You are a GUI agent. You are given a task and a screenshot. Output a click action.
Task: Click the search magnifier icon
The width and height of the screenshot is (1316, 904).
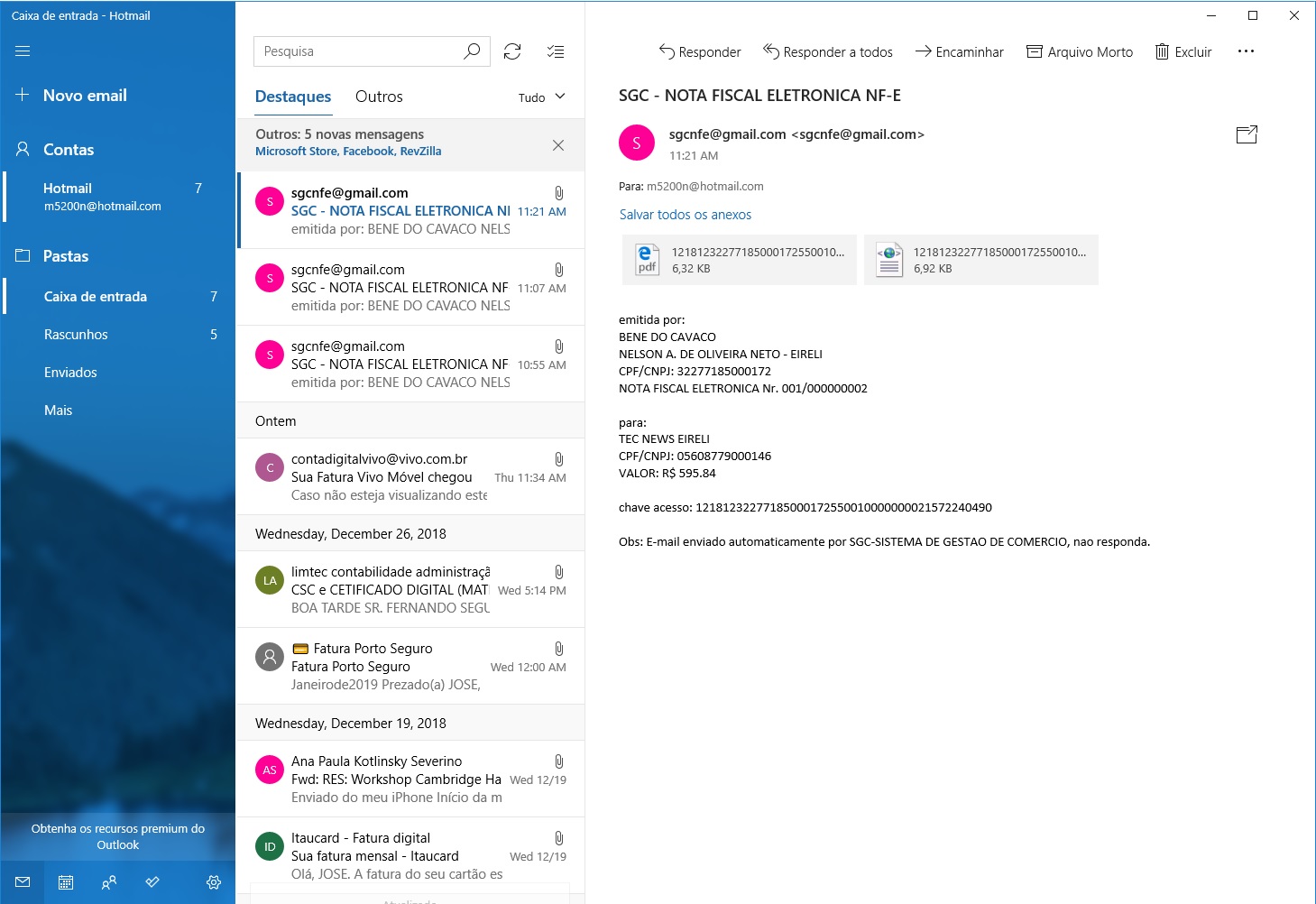(x=472, y=51)
